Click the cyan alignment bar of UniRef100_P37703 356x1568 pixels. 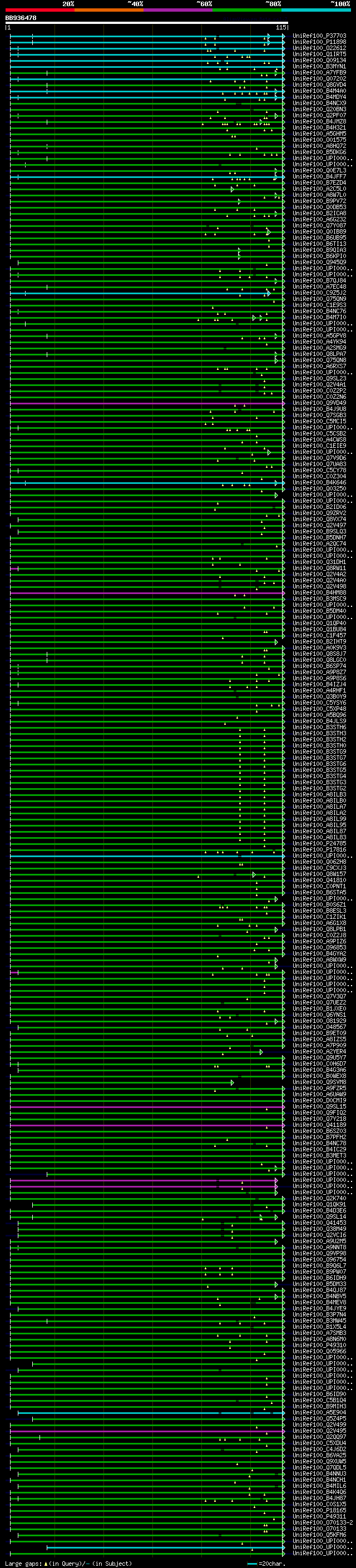click(147, 36)
